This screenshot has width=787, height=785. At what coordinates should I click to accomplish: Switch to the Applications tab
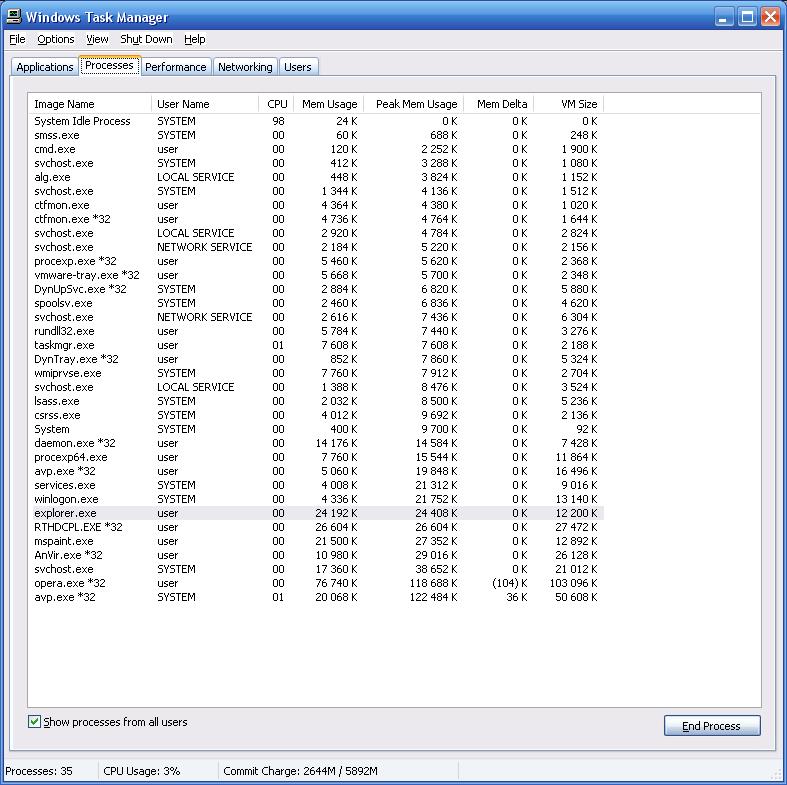point(45,67)
